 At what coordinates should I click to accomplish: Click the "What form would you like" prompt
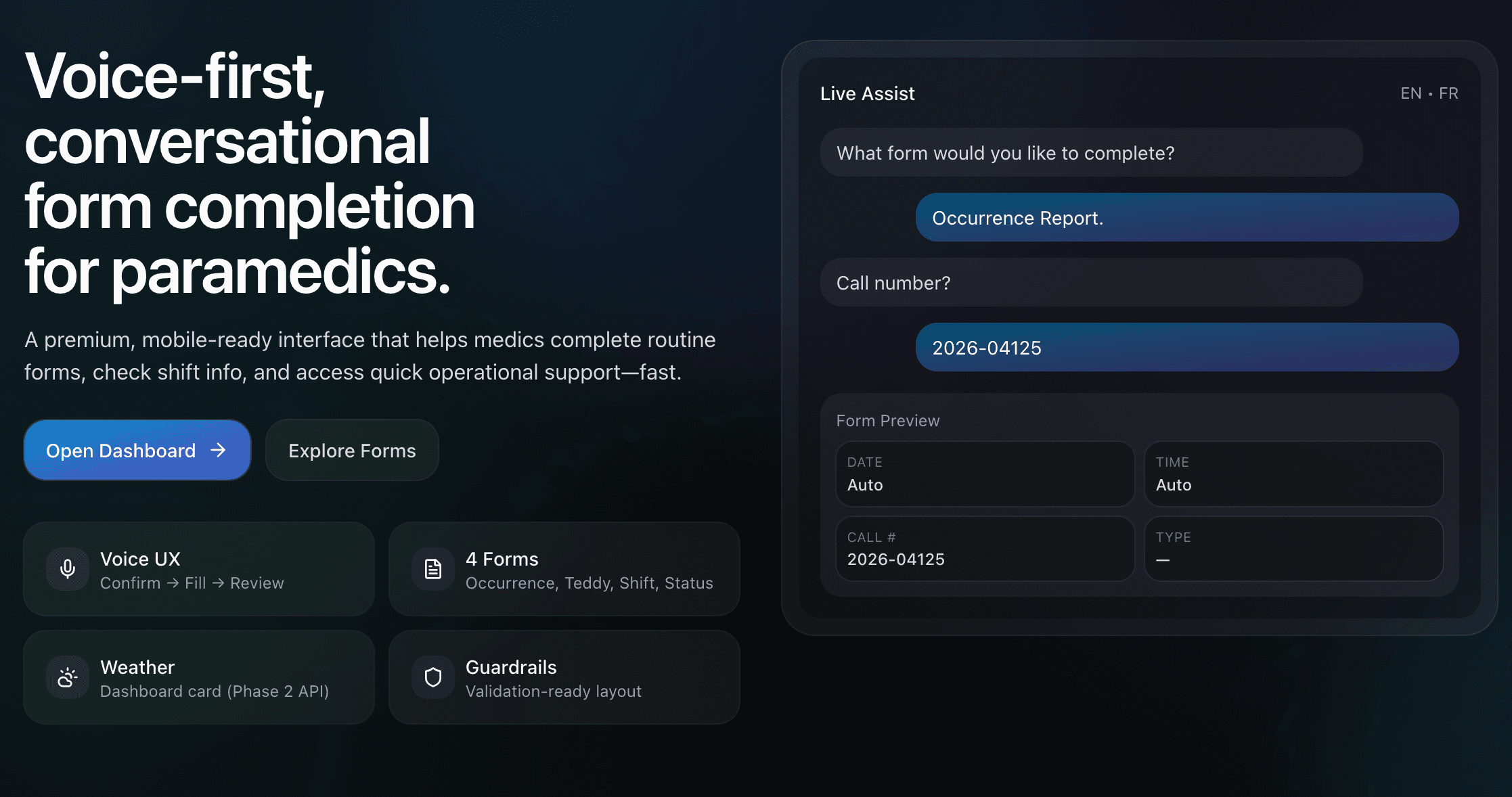click(x=1091, y=153)
